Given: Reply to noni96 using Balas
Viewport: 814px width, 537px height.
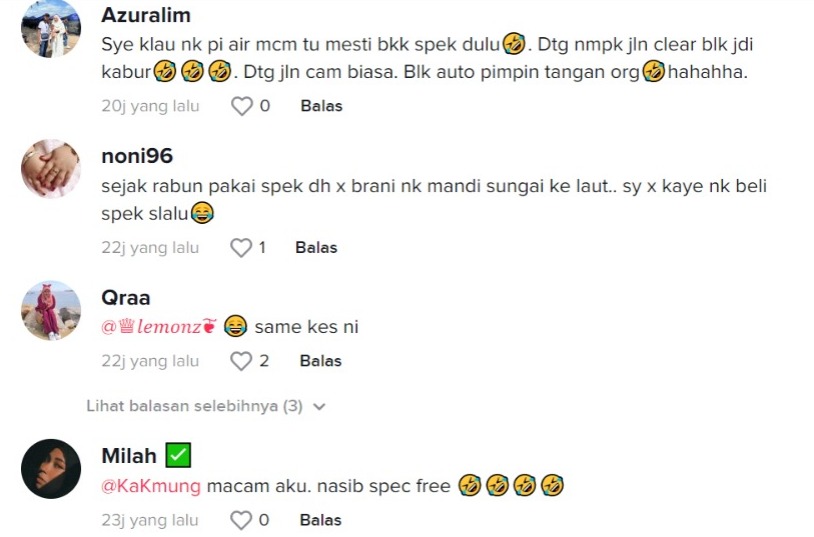Looking at the screenshot, I should [316, 247].
